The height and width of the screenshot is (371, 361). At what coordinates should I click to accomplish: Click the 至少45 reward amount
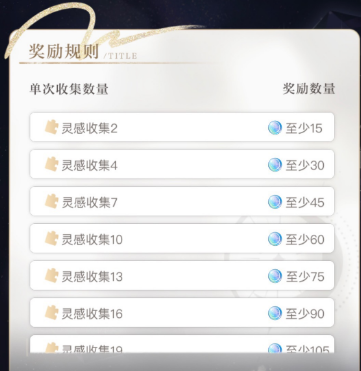305,202
